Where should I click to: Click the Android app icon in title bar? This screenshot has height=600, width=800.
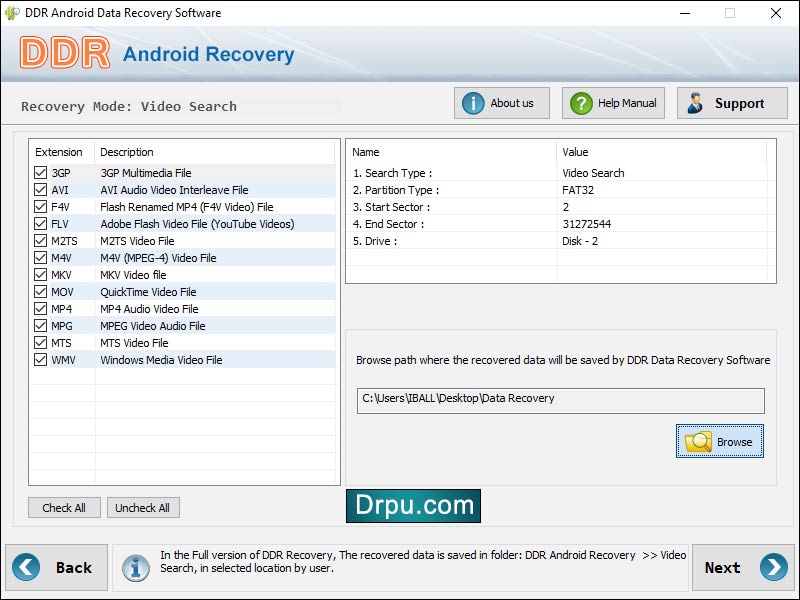pos(12,13)
